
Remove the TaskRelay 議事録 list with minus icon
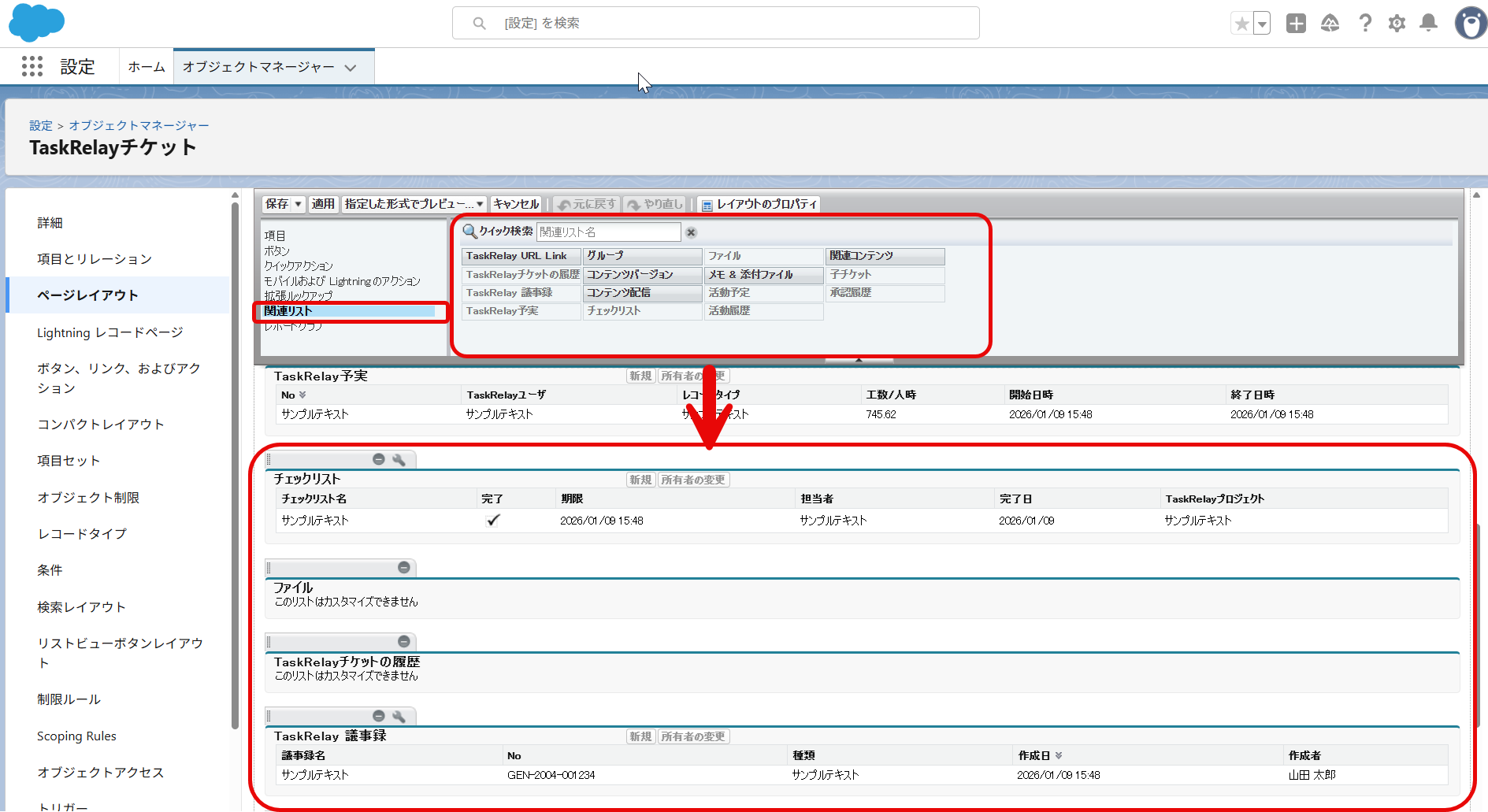379,716
